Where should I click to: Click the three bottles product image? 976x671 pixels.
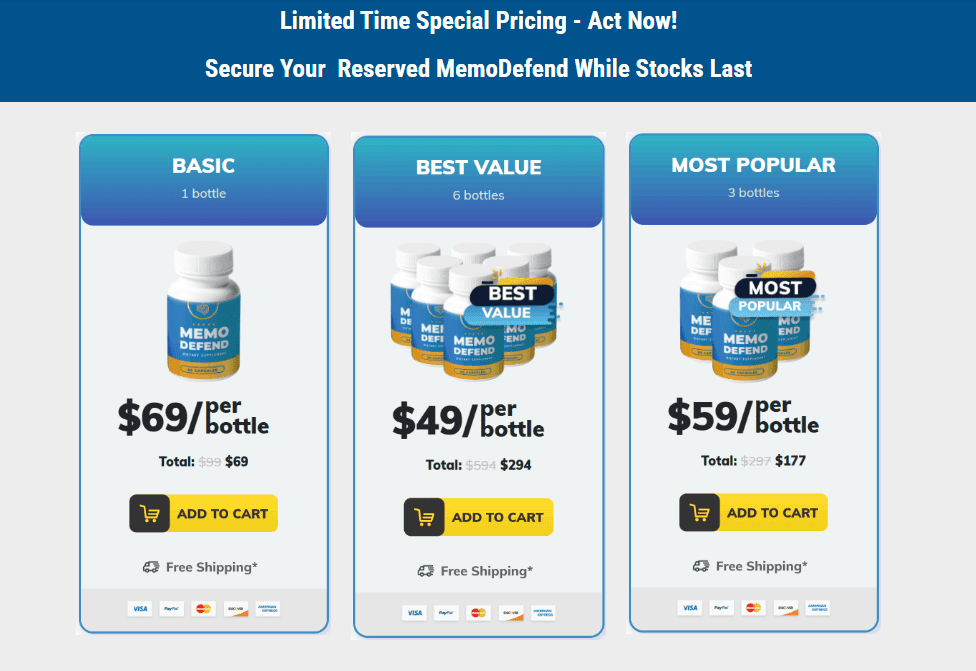coord(750,310)
